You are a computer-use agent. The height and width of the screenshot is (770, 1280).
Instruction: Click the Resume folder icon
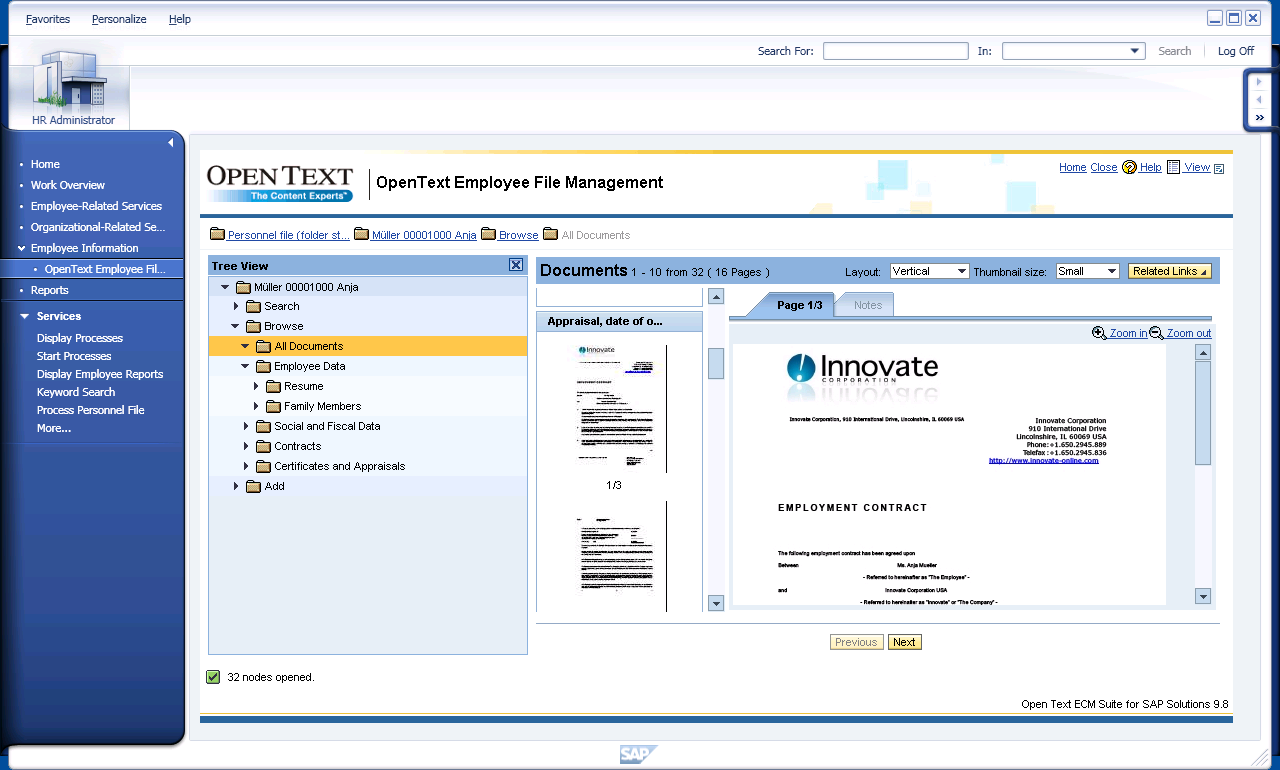[x=273, y=386]
